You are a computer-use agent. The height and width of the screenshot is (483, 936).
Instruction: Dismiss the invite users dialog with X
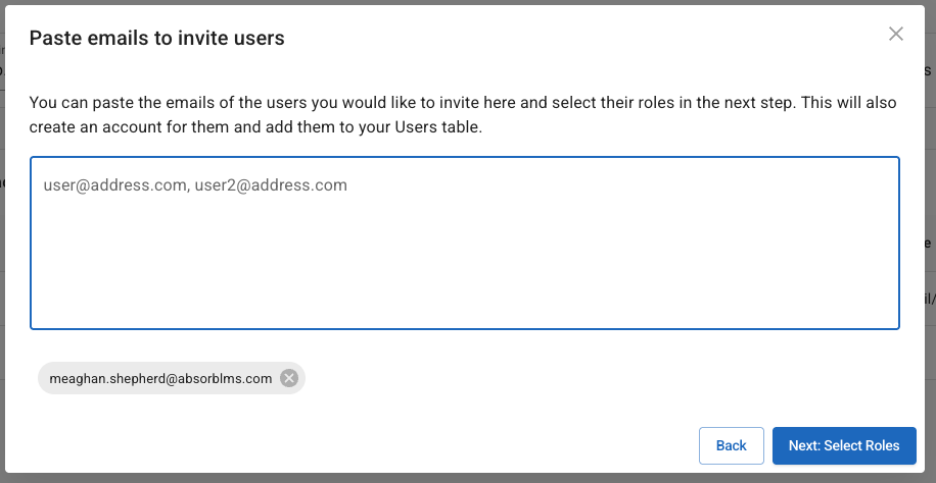[896, 34]
